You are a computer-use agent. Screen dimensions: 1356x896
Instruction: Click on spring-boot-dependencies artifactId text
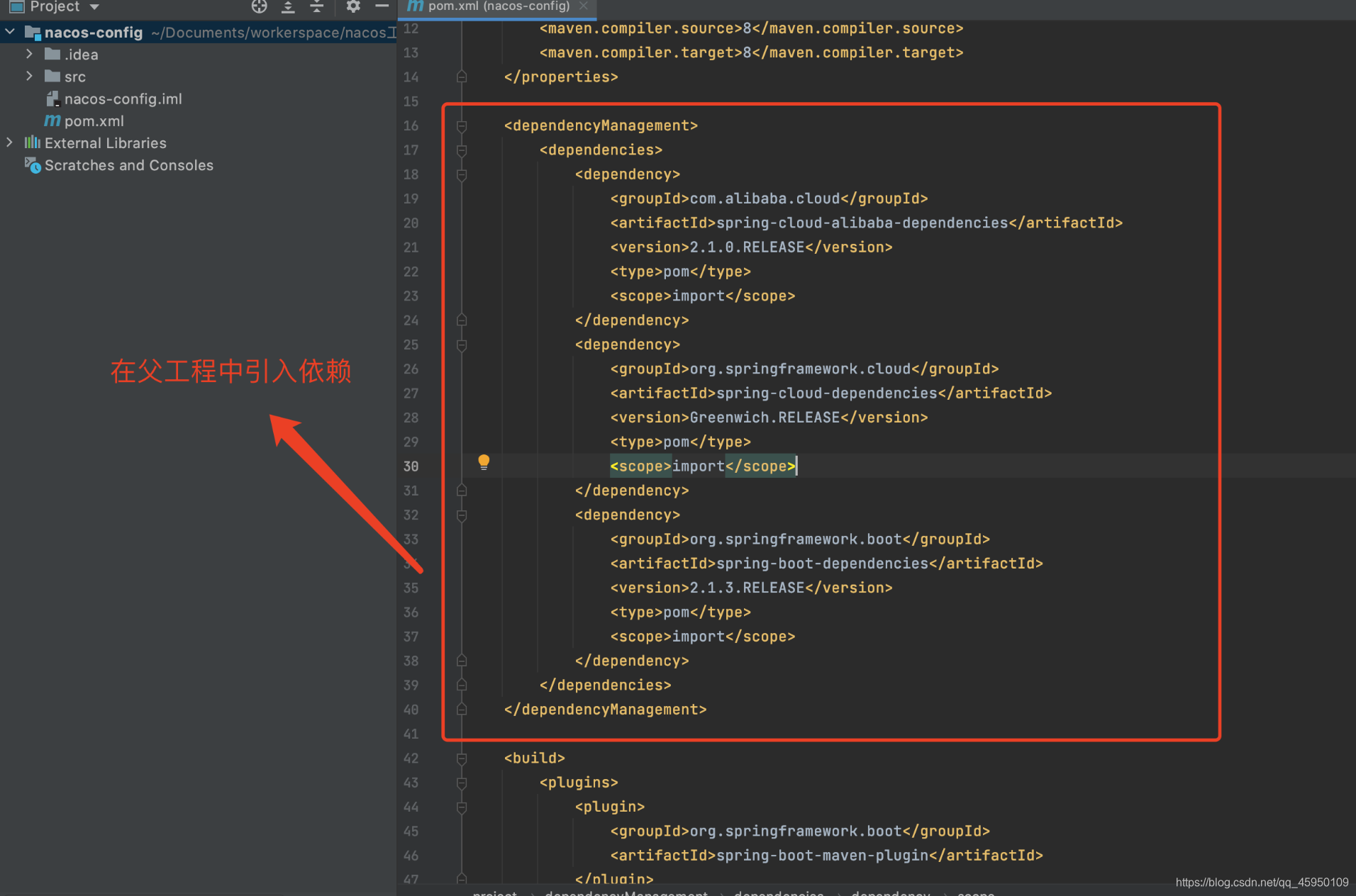[x=822, y=564]
